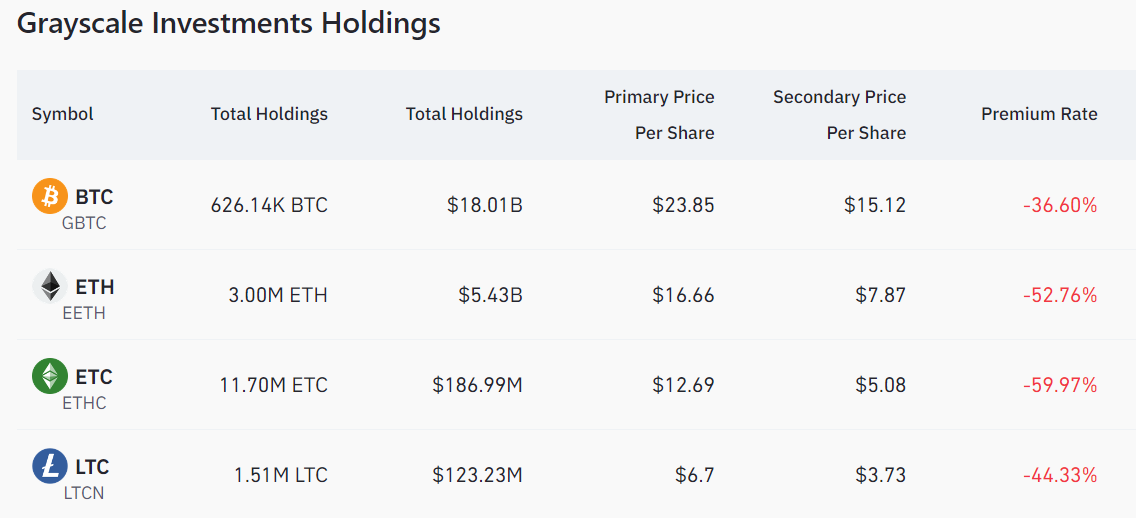Viewport: 1136px width, 518px height.
Task: Click the 1.51M LTC holdings cell
Action: pos(280,475)
